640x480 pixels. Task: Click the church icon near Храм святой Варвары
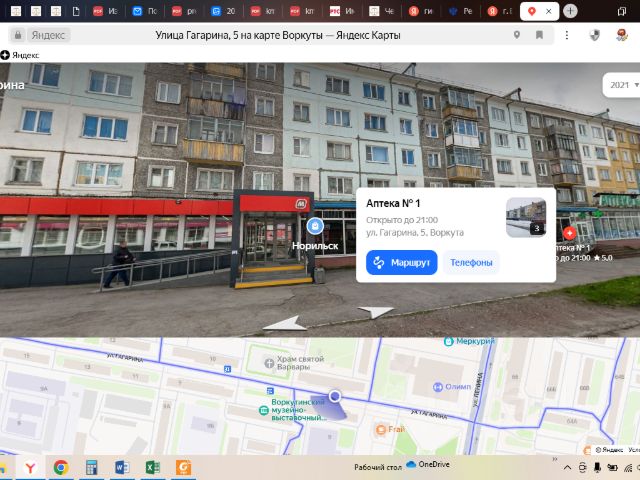coord(269,363)
